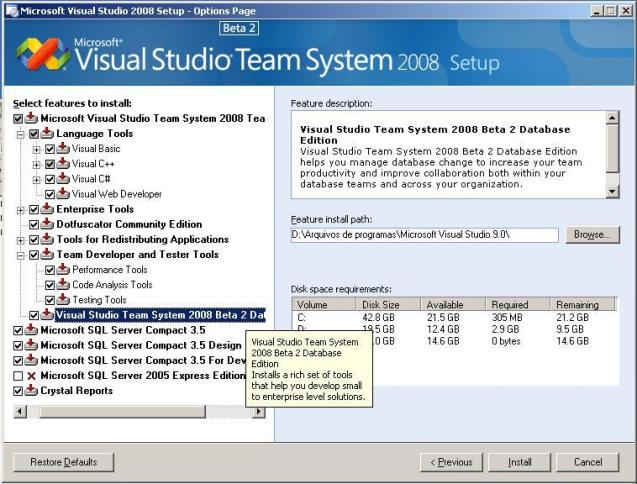Enable the SQL Server 2005 Express Edition checkbox
This screenshot has height=484, width=637.
tap(18, 376)
